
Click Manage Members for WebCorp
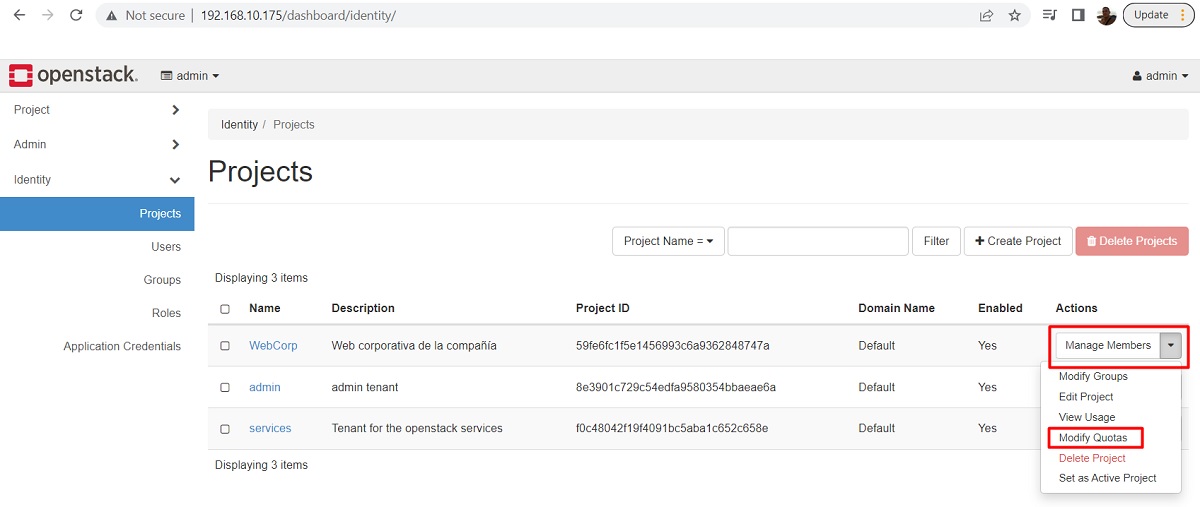[x=1107, y=346]
